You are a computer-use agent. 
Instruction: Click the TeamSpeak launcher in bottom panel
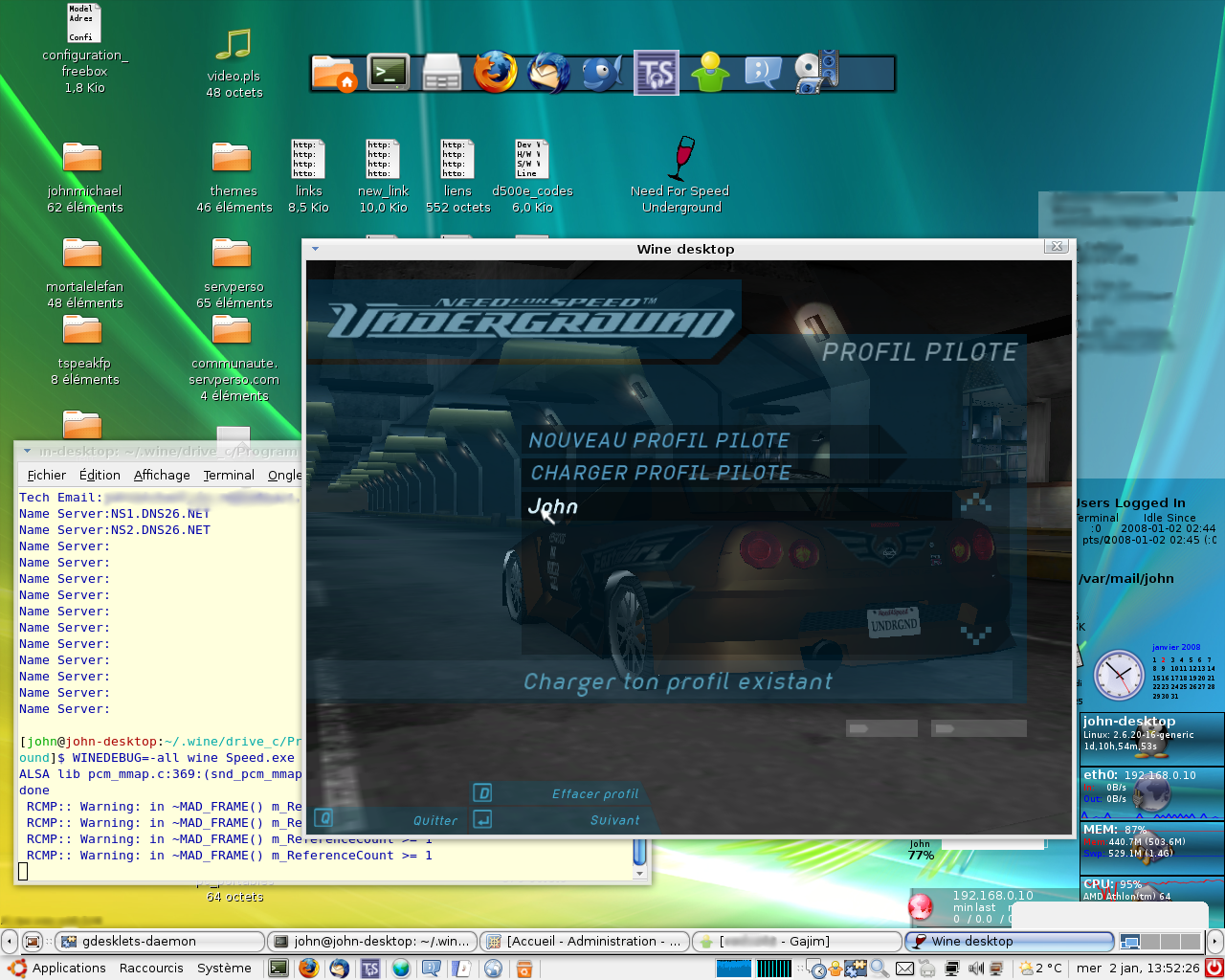point(370,969)
